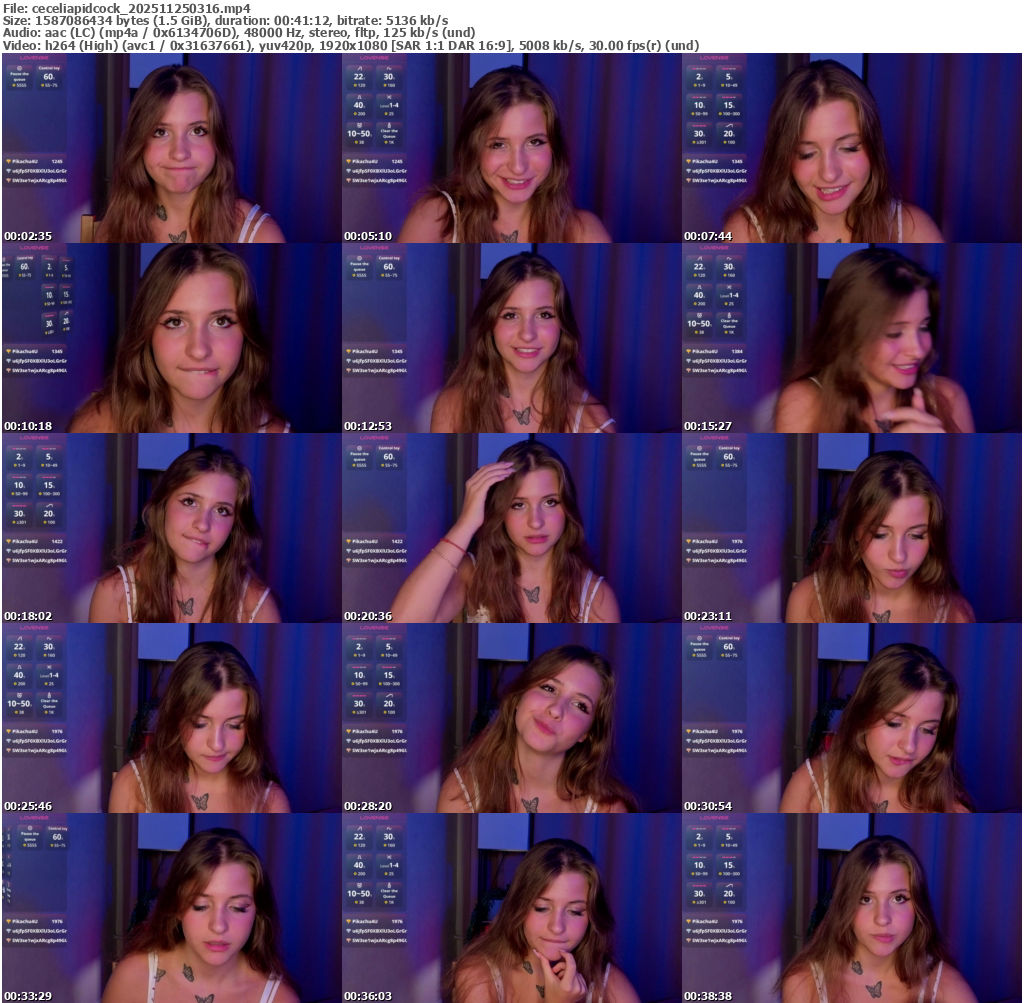Image resolution: width=1024 pixels, height=1003 pixels.
Task: Open the frame at timestamp 00:28:20
Action: (x=511, y=718)
